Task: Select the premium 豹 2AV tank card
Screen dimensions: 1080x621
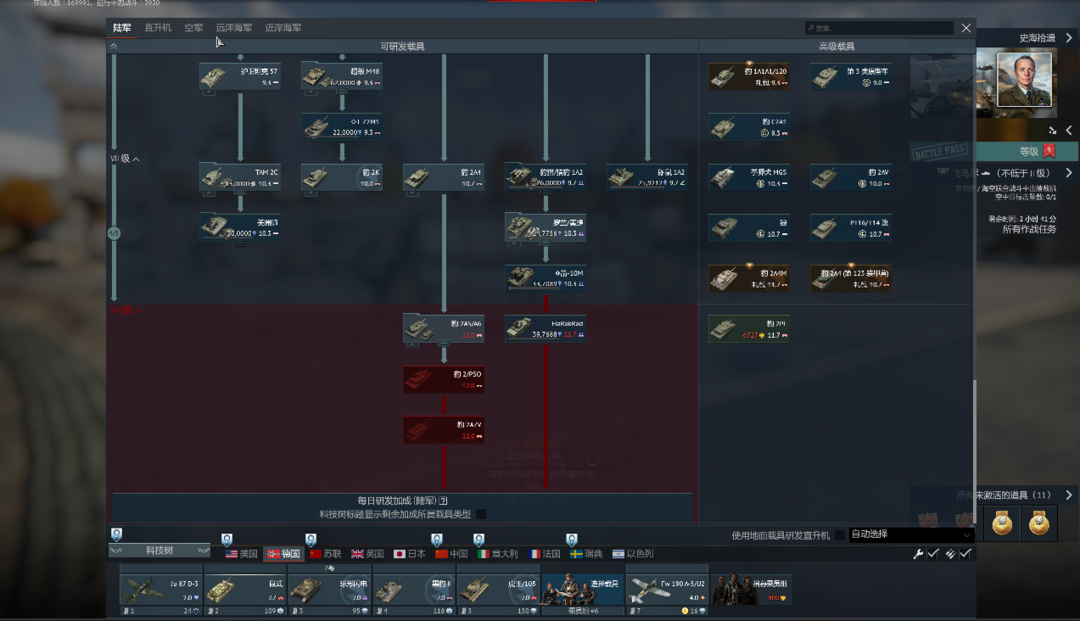Action: coord(851,177)
